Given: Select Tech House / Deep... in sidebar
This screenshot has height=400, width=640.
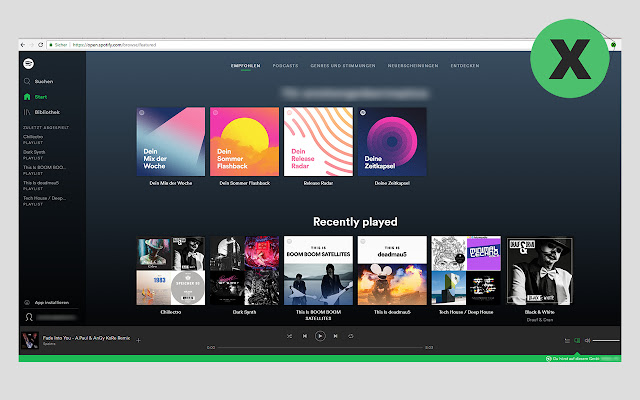Looking at the screenshot, I should pyautogui.click(x=44, y=200).
